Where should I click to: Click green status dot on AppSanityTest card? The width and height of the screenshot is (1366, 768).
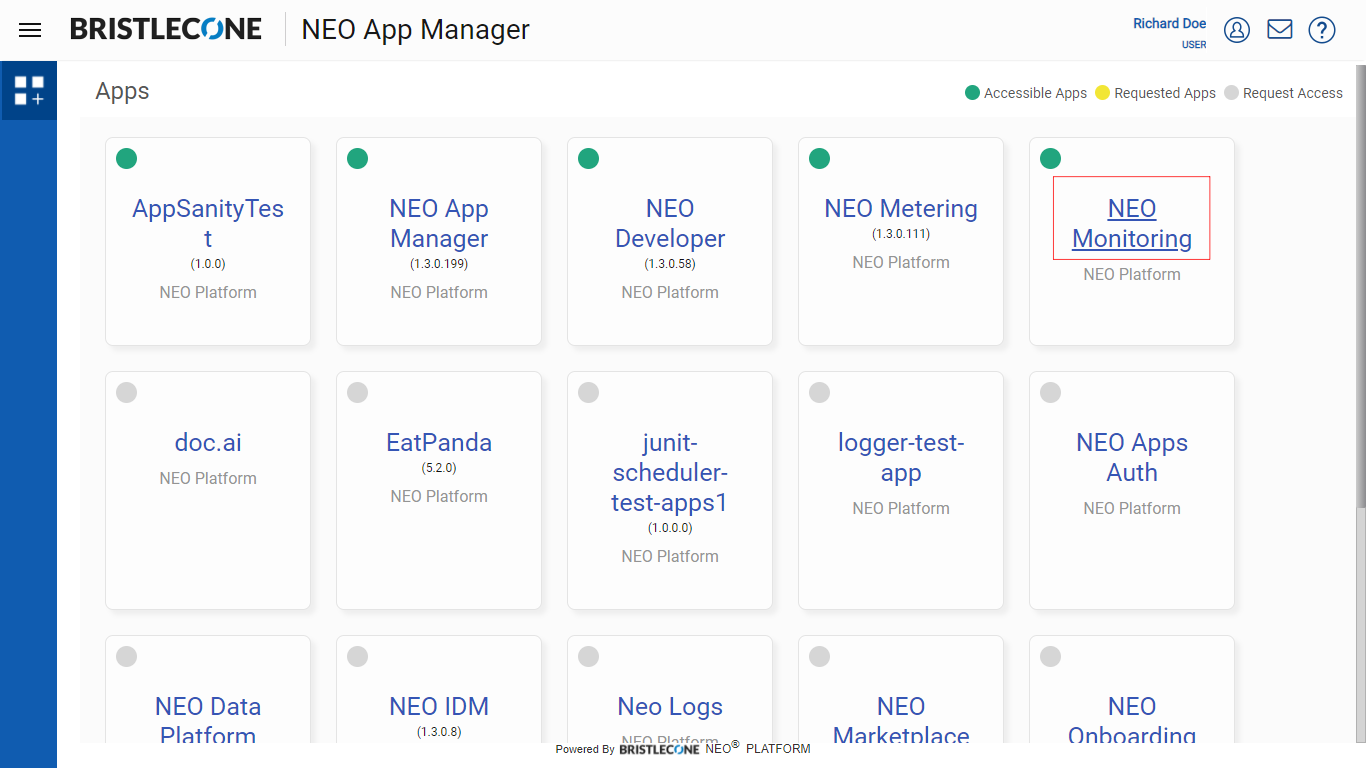tap(126, 158)
